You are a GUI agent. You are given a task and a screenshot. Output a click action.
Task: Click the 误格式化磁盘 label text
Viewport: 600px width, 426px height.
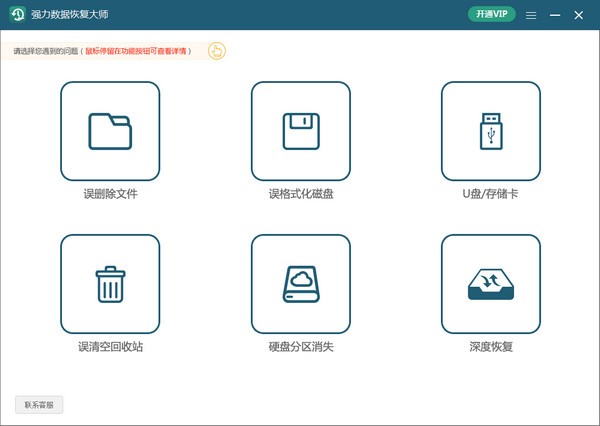click(301, 194)
